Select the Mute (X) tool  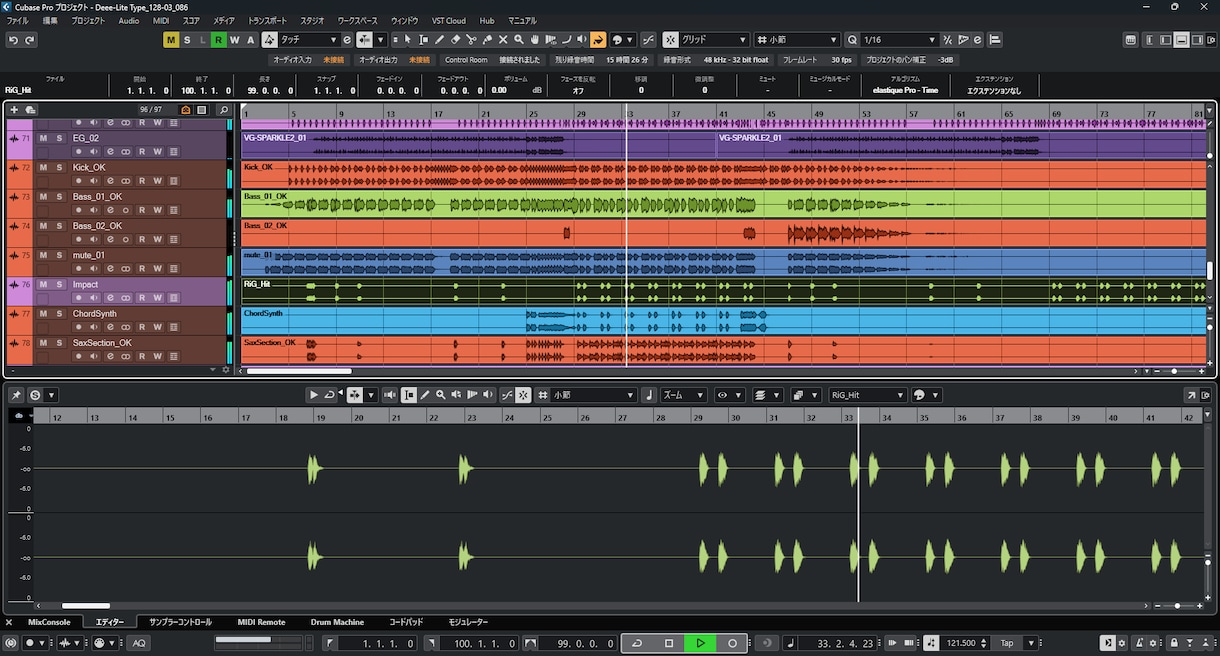pos(503,39)
